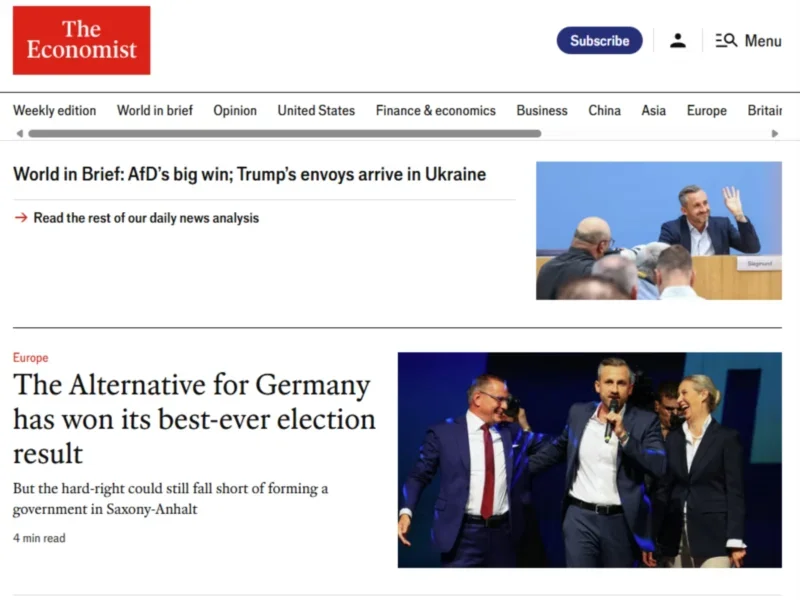This screenshot has width=800, height=600.
Task: Click the Subscribe button
Action: [599, 40]
